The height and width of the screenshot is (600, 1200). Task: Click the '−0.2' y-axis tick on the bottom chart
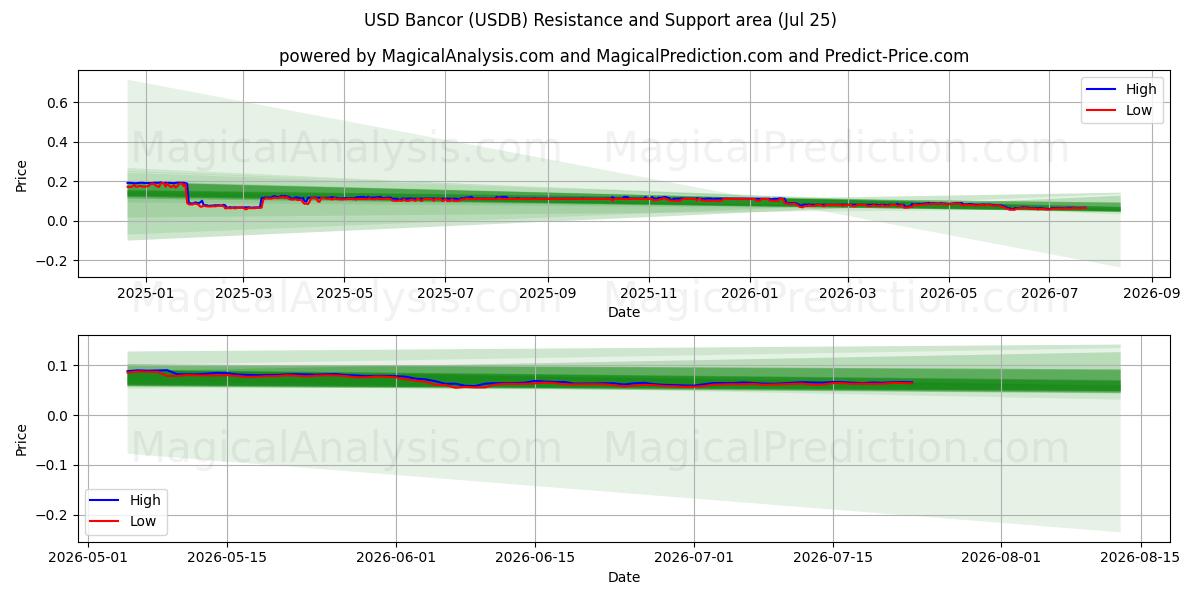(x=51, y=516)
